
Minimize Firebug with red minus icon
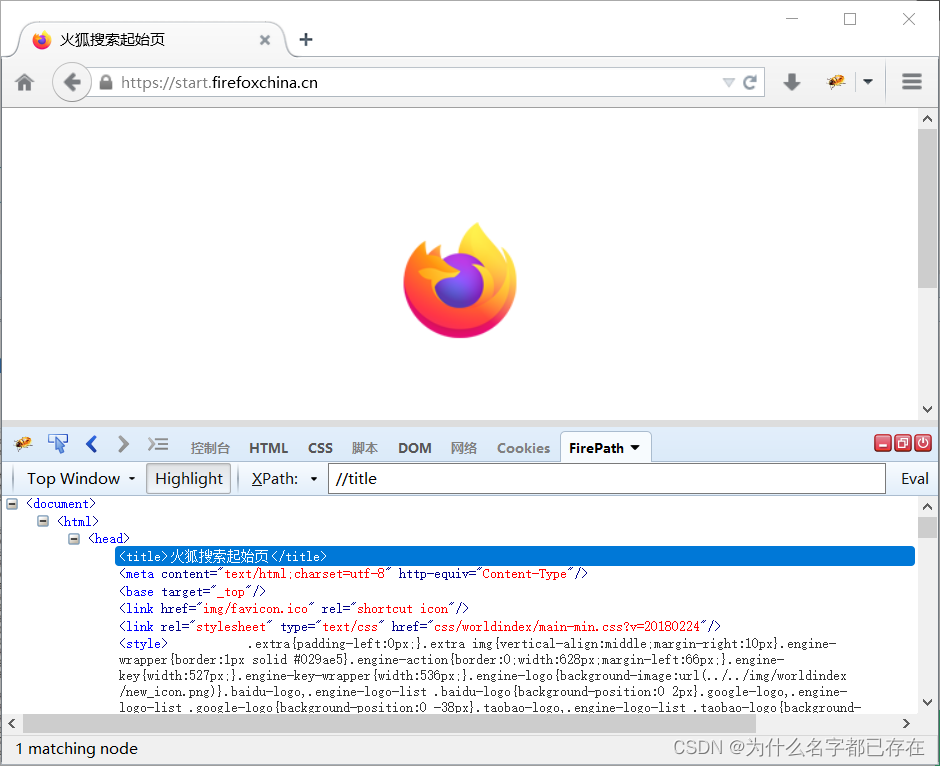click(x=882, y=443)
